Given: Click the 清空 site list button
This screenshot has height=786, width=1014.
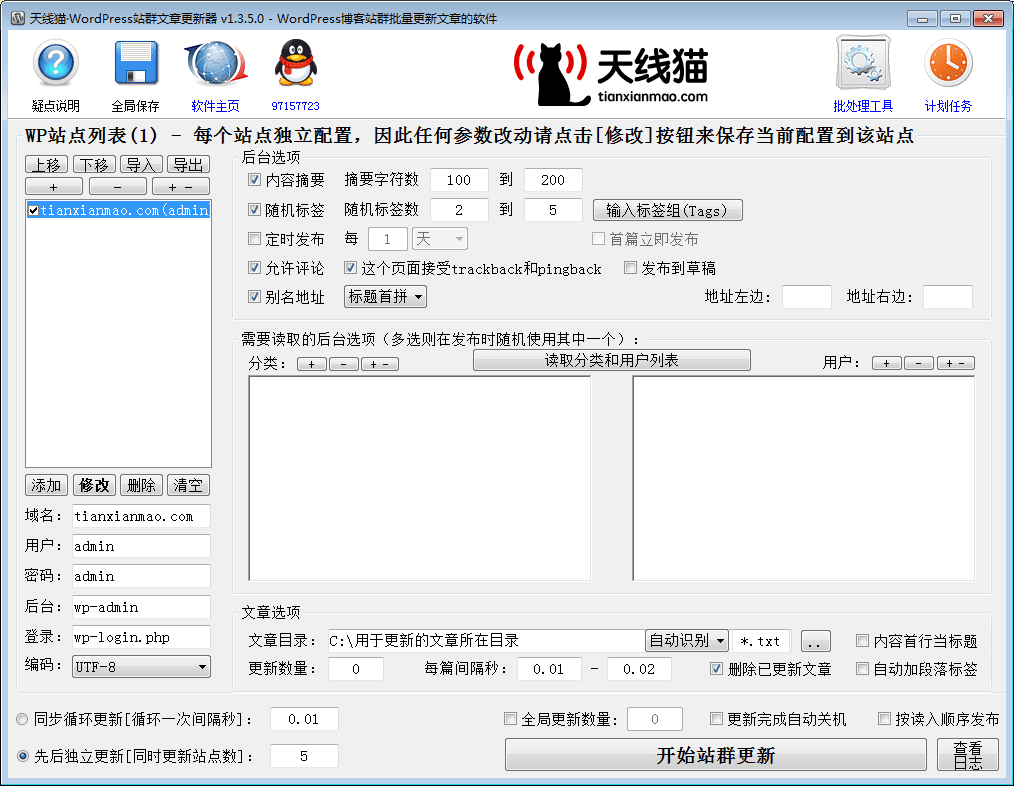Looking at the screenshot, I should click(x=188, y=485).
